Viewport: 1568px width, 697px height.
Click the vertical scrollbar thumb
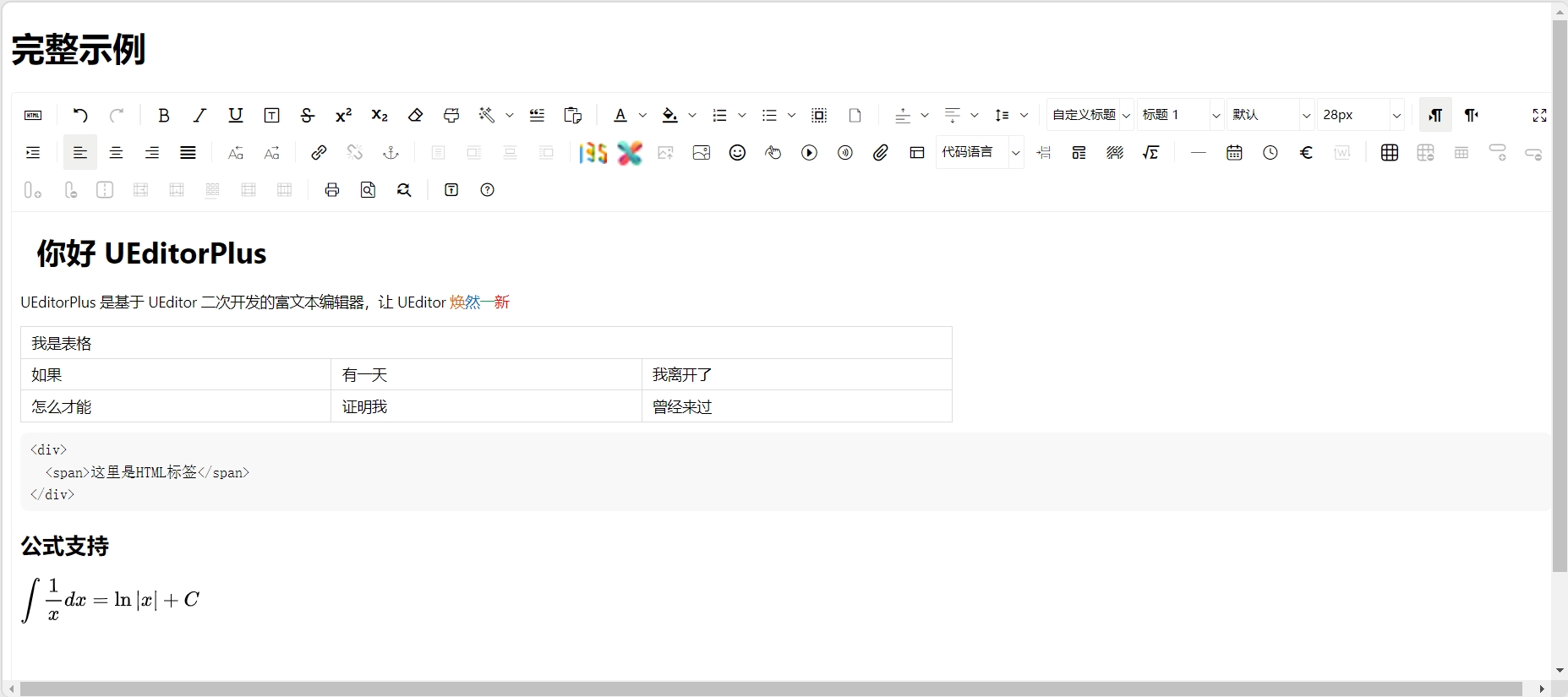(1560, 296)
